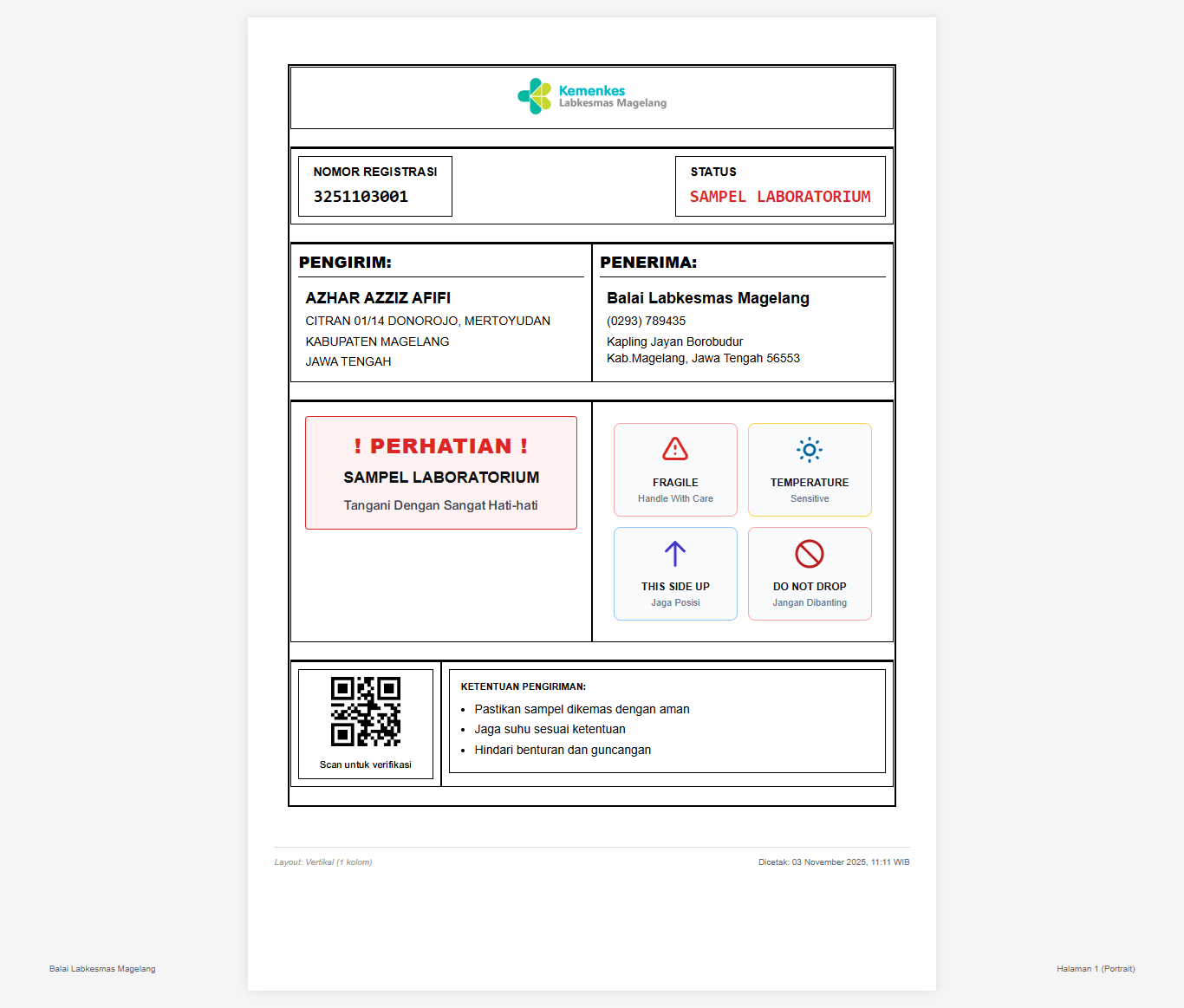Click the Jangan Dibanting subtitle
Viewport: 1184px width, 1008px height.
pyautogui.click(x=810, y=602)
